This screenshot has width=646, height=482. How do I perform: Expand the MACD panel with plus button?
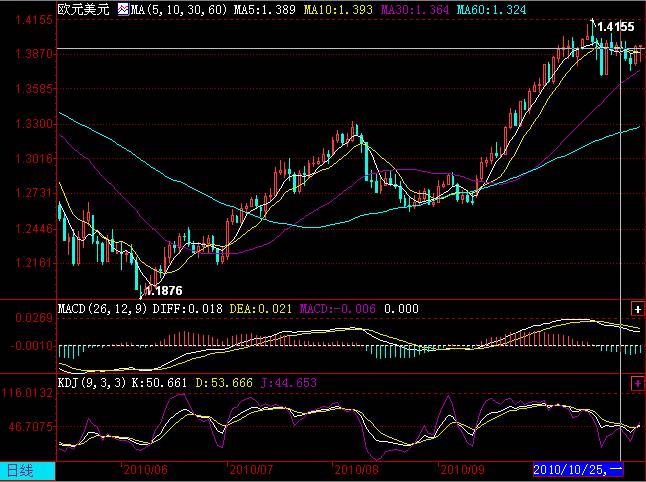[x=637, y=309]
